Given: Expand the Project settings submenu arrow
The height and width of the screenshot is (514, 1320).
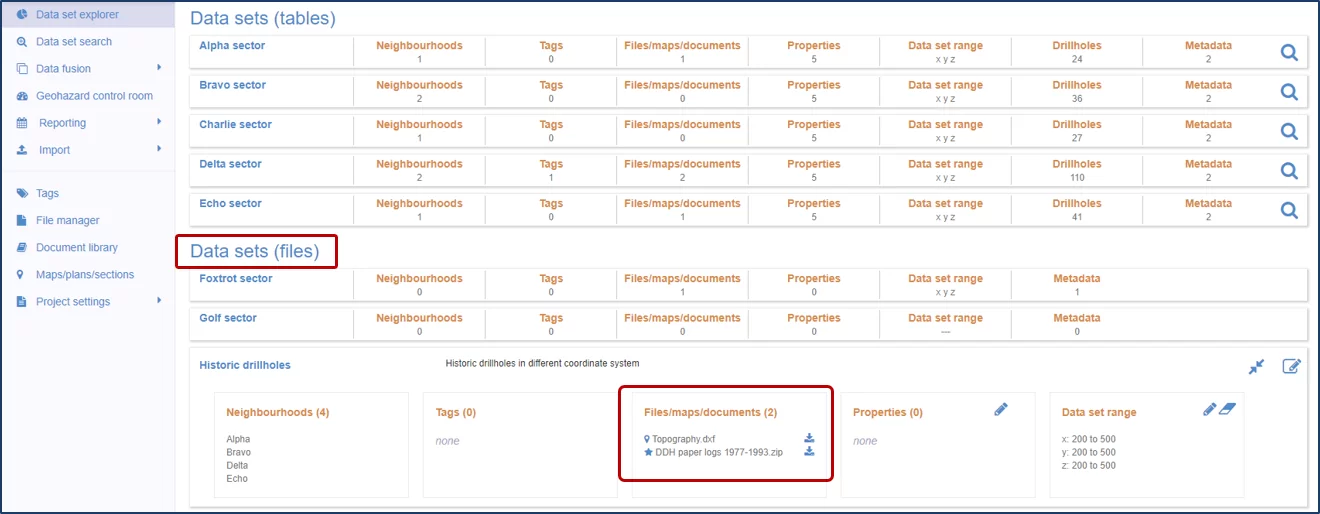Looking at the screenshot, I should tap(159, 300).
